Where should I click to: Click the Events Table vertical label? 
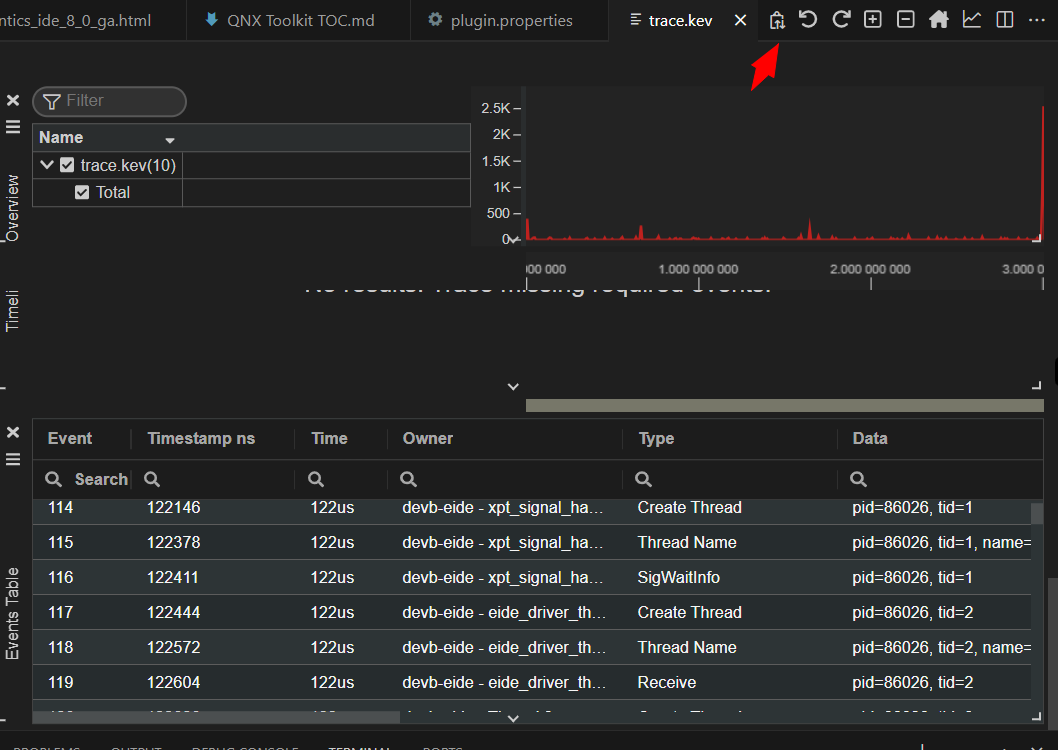coord(11,613)
